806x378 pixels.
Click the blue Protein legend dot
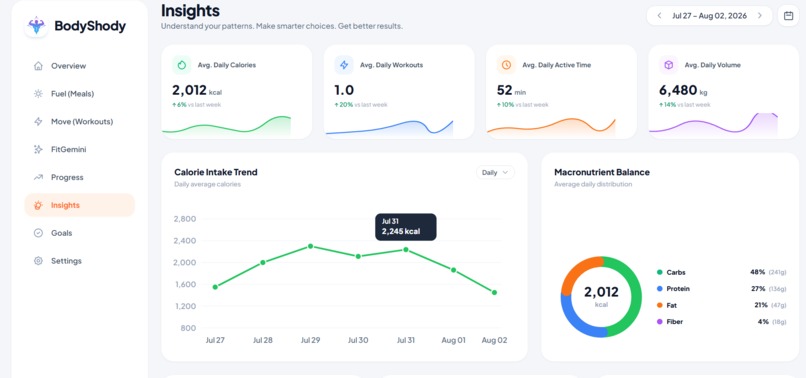coord(660,289)
